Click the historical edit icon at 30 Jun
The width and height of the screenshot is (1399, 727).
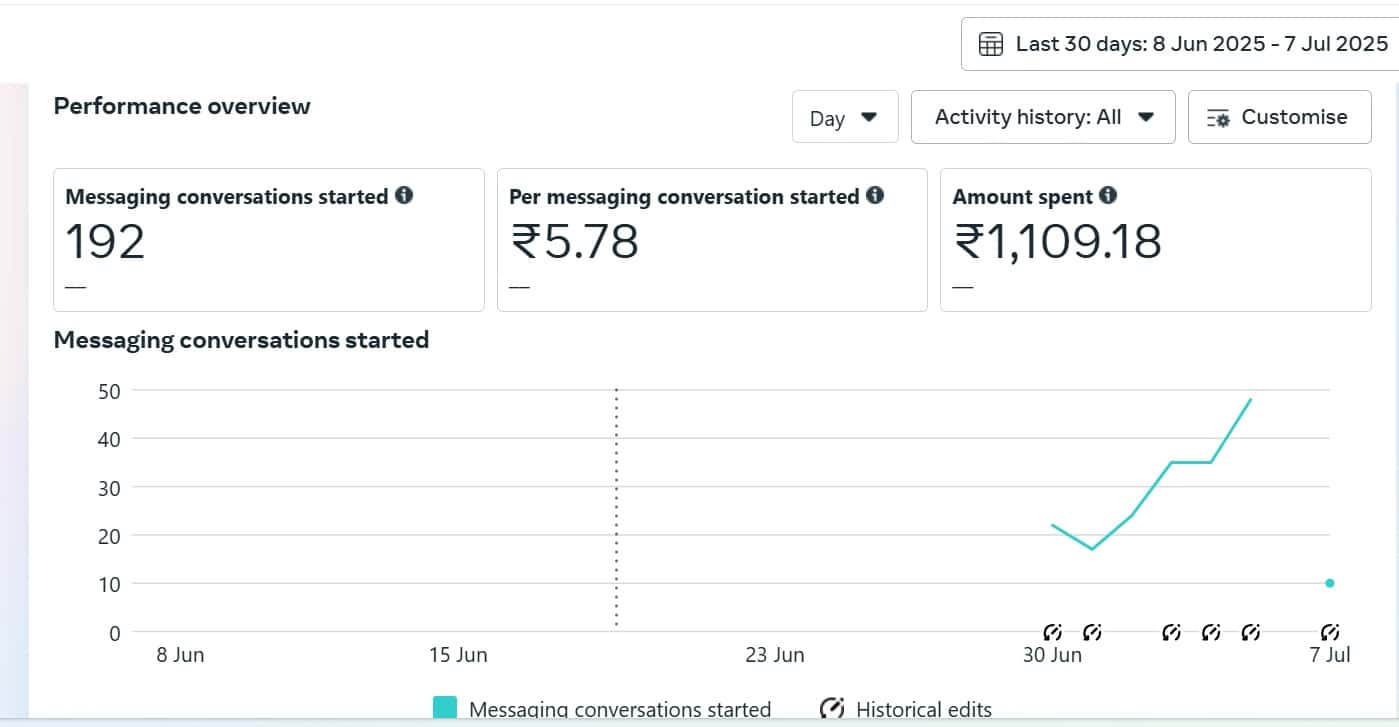click(1052, 632)
